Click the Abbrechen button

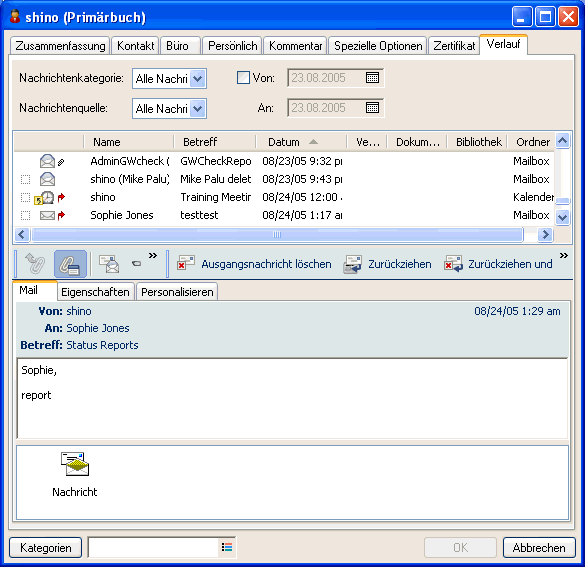coord(539,548)
